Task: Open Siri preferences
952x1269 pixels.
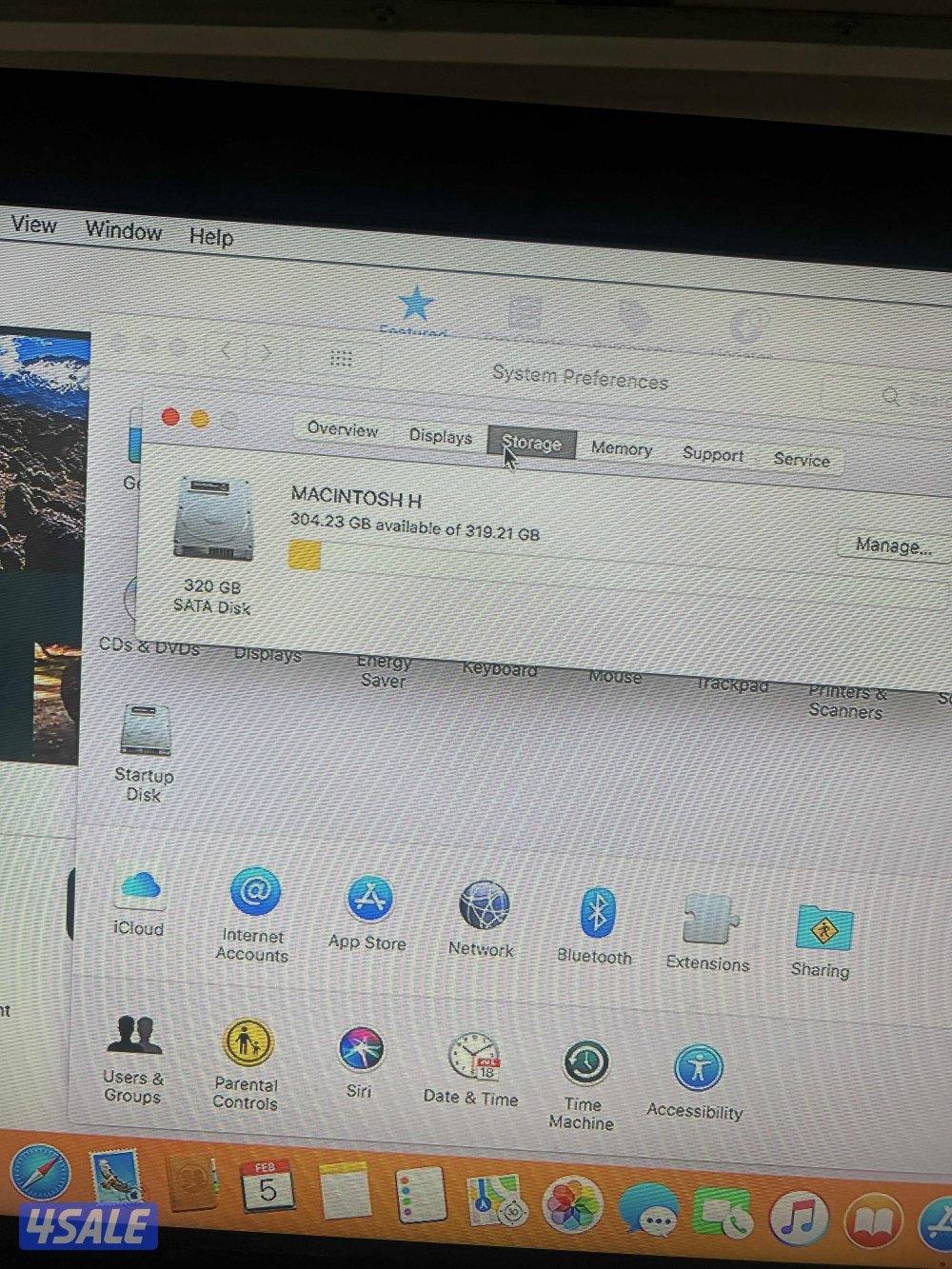Action: (x=360, y=1046)
